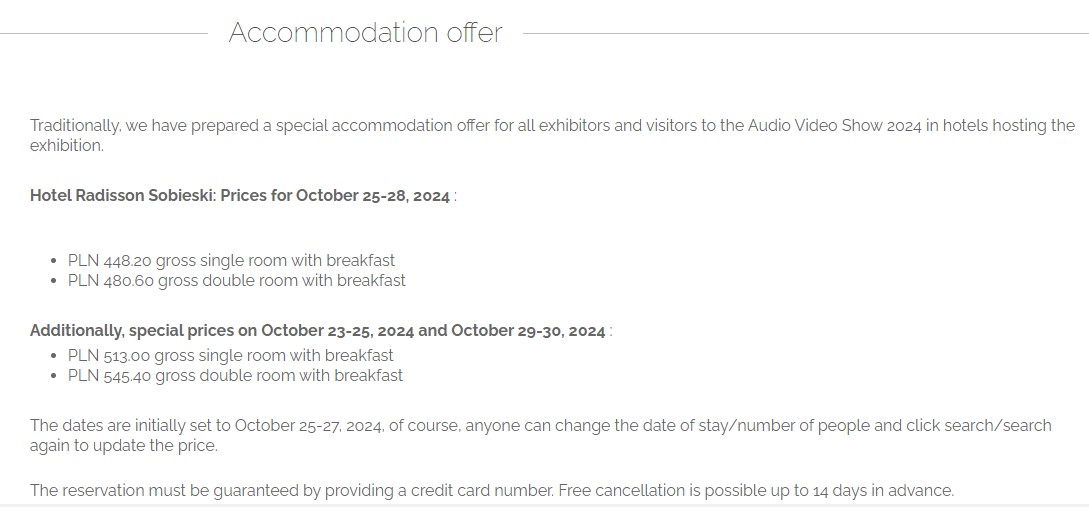Screen dimensions: 1089x507
Task: Click the bullet before PLN 480.60
Action: pos(53,282)
